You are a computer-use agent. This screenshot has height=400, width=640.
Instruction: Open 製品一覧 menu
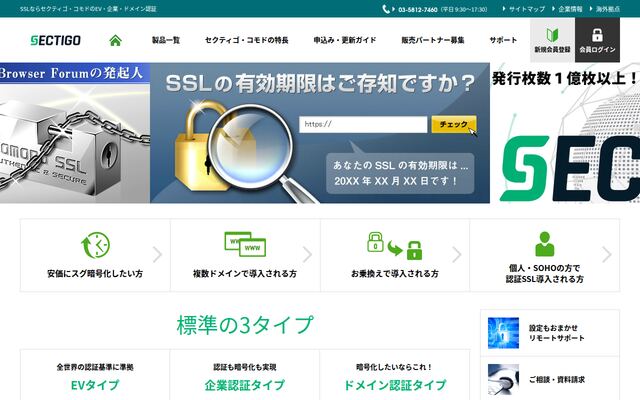(166, 40)
